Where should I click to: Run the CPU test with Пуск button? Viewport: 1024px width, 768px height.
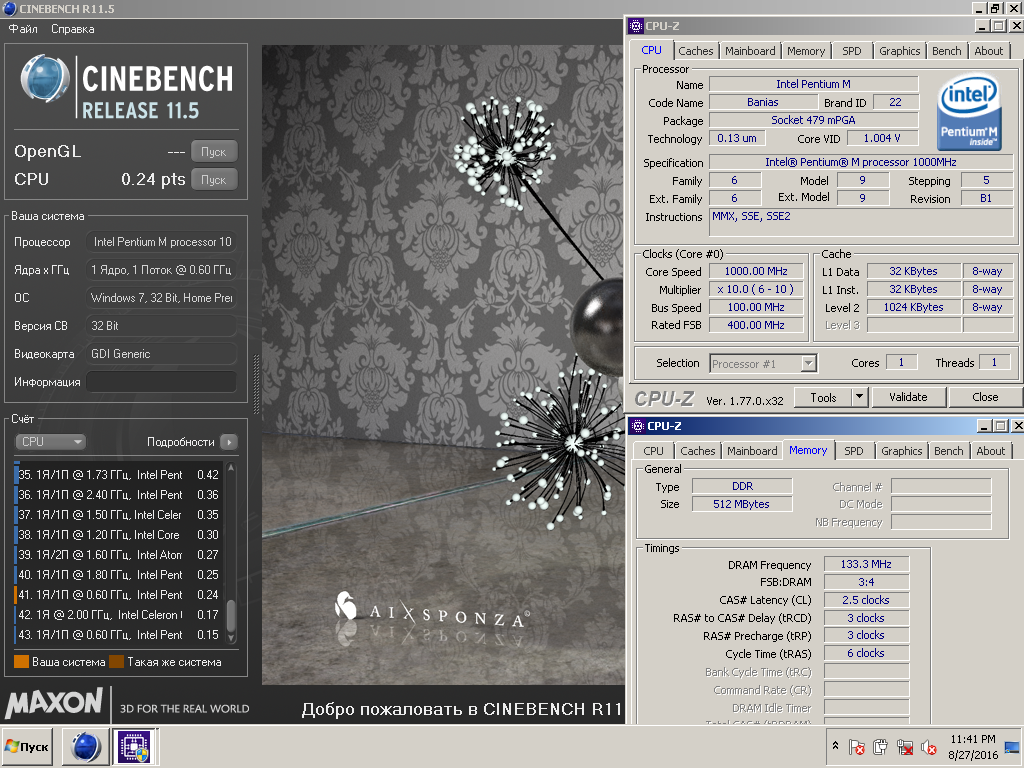(x=214, y=180)
